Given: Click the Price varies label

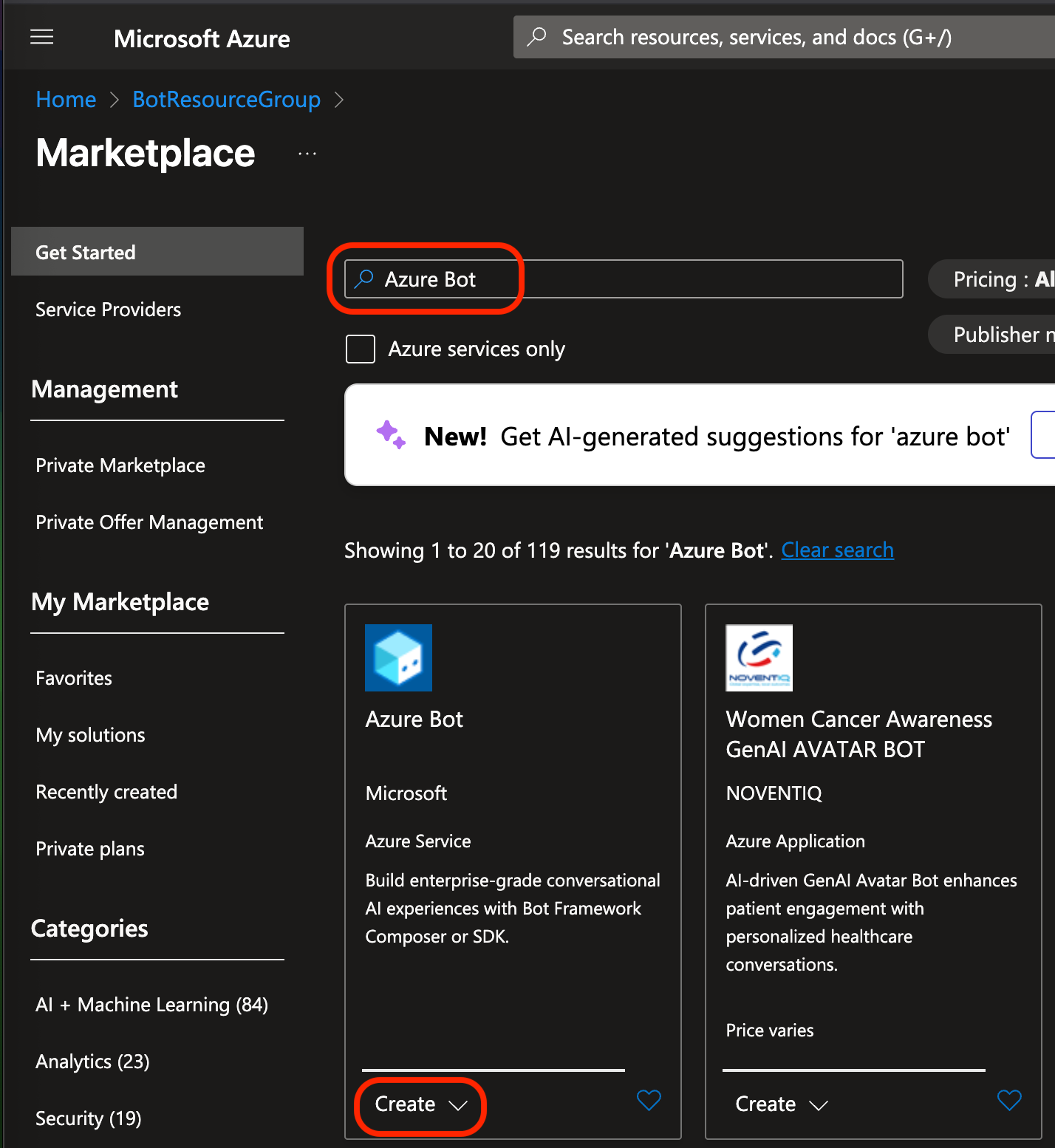Looking at the screenshot, I should pos(770,1031).
